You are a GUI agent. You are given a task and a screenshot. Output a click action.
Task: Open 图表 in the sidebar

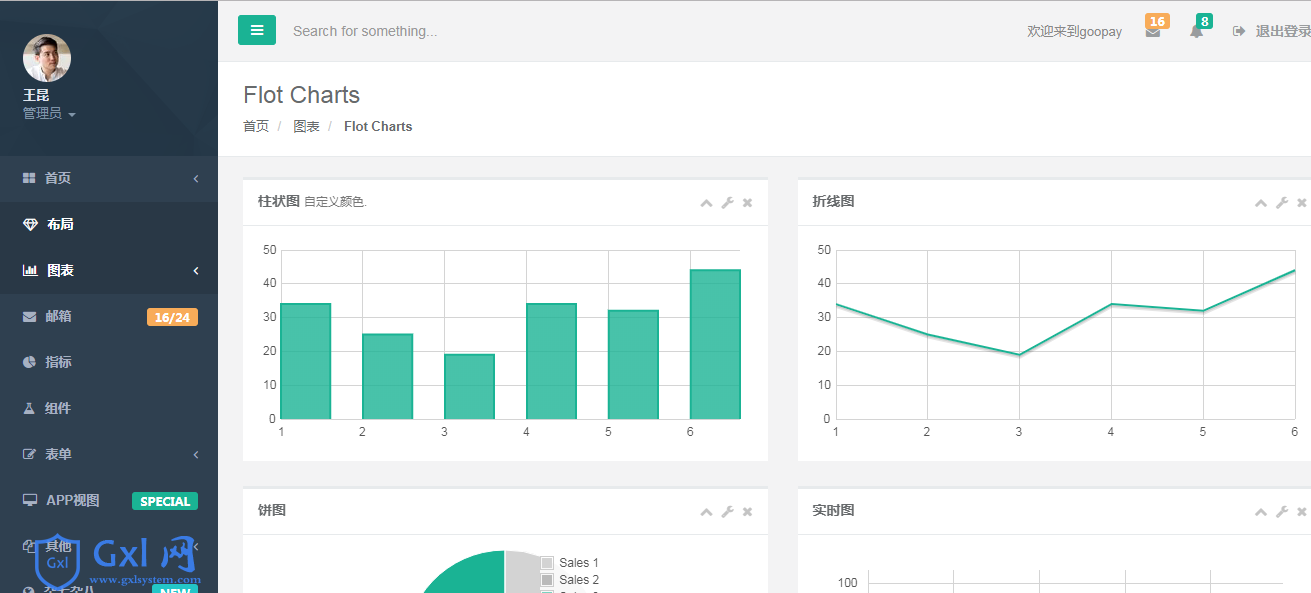pyautogui.click(x=60, y=270)
